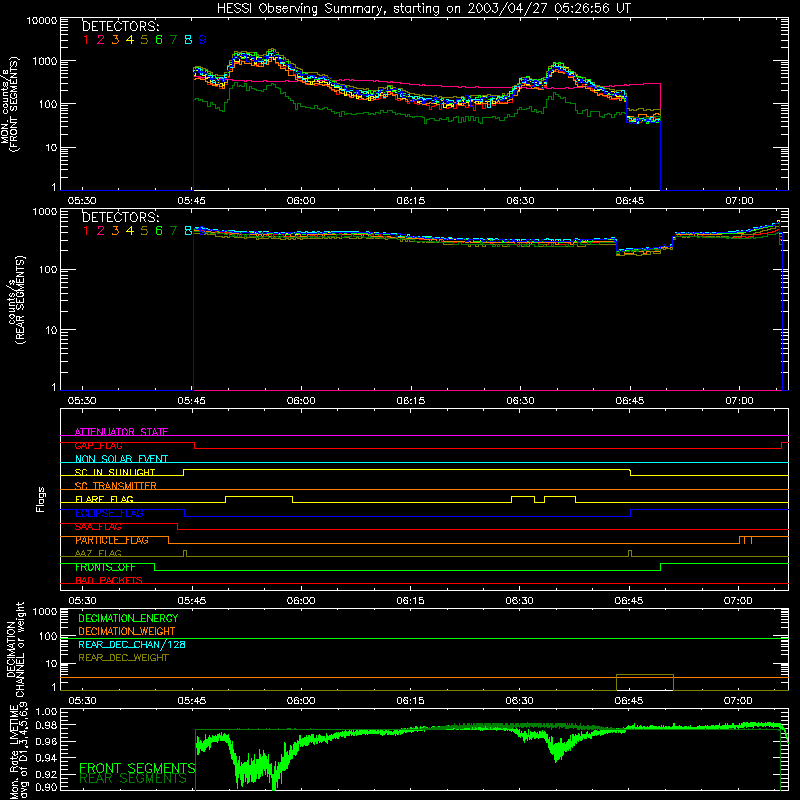Select green detector 6 in front segments legend
The height and width of the screenshot is (800, 800).
(x=159, y=40)
